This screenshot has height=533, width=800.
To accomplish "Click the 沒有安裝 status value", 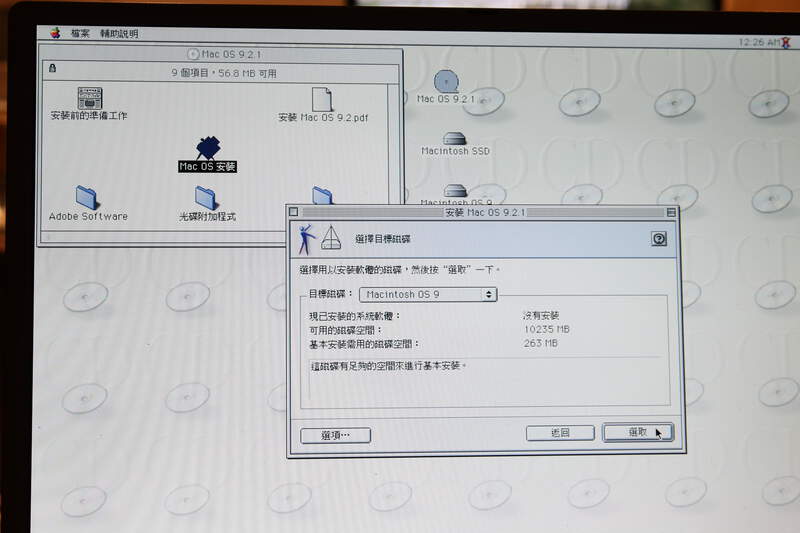I will pos(541,316).
